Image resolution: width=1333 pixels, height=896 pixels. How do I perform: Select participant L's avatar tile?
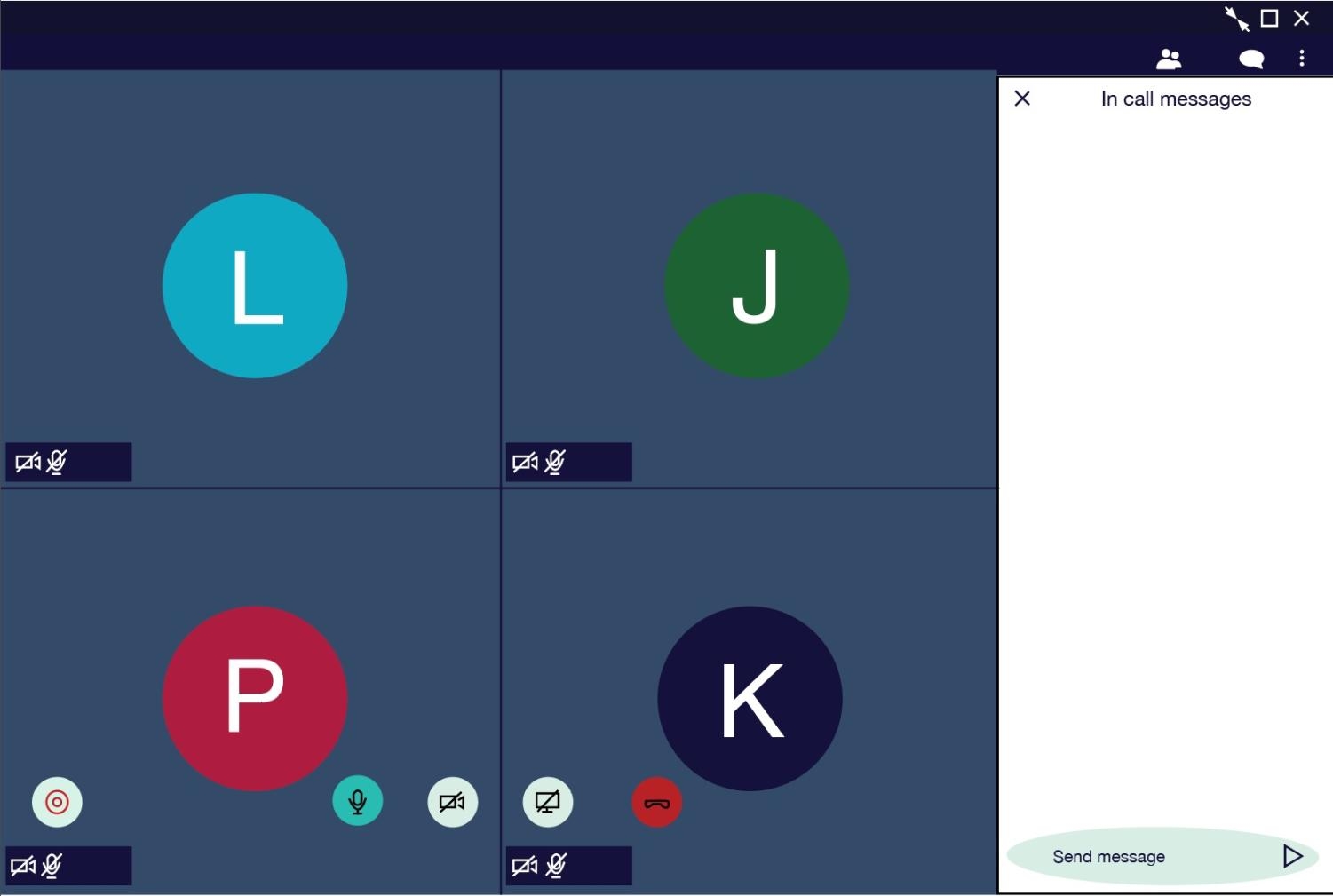[x=255, y=286]
